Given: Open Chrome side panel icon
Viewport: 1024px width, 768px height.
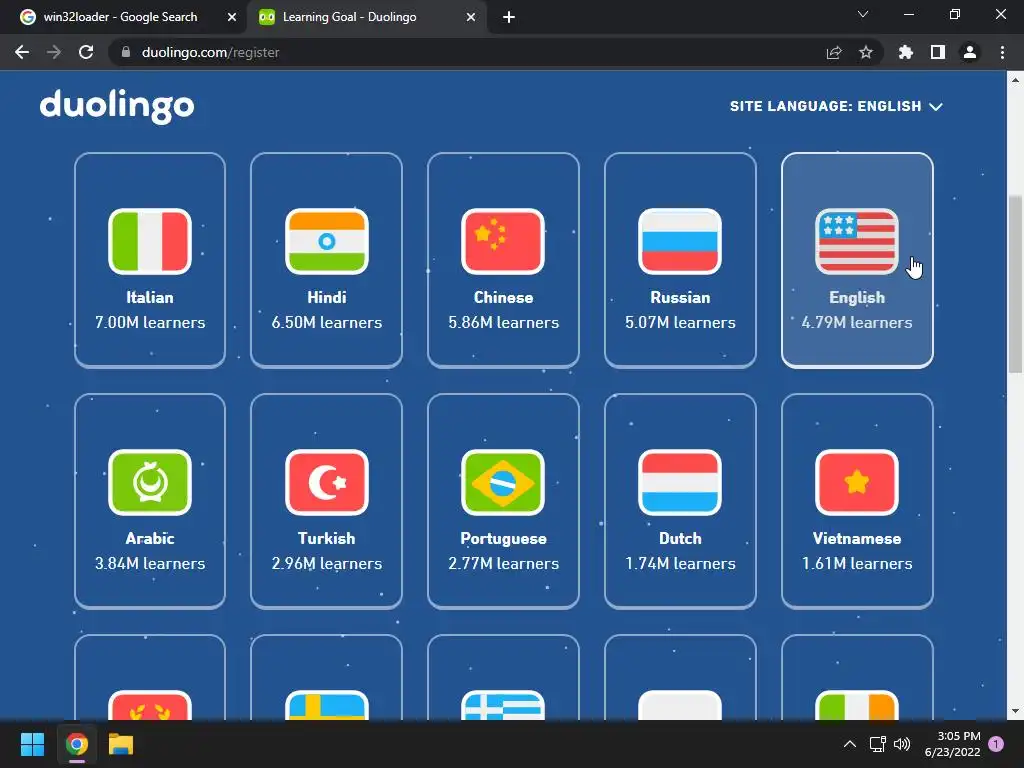Looking at the screenshot, I should (938, 52).
